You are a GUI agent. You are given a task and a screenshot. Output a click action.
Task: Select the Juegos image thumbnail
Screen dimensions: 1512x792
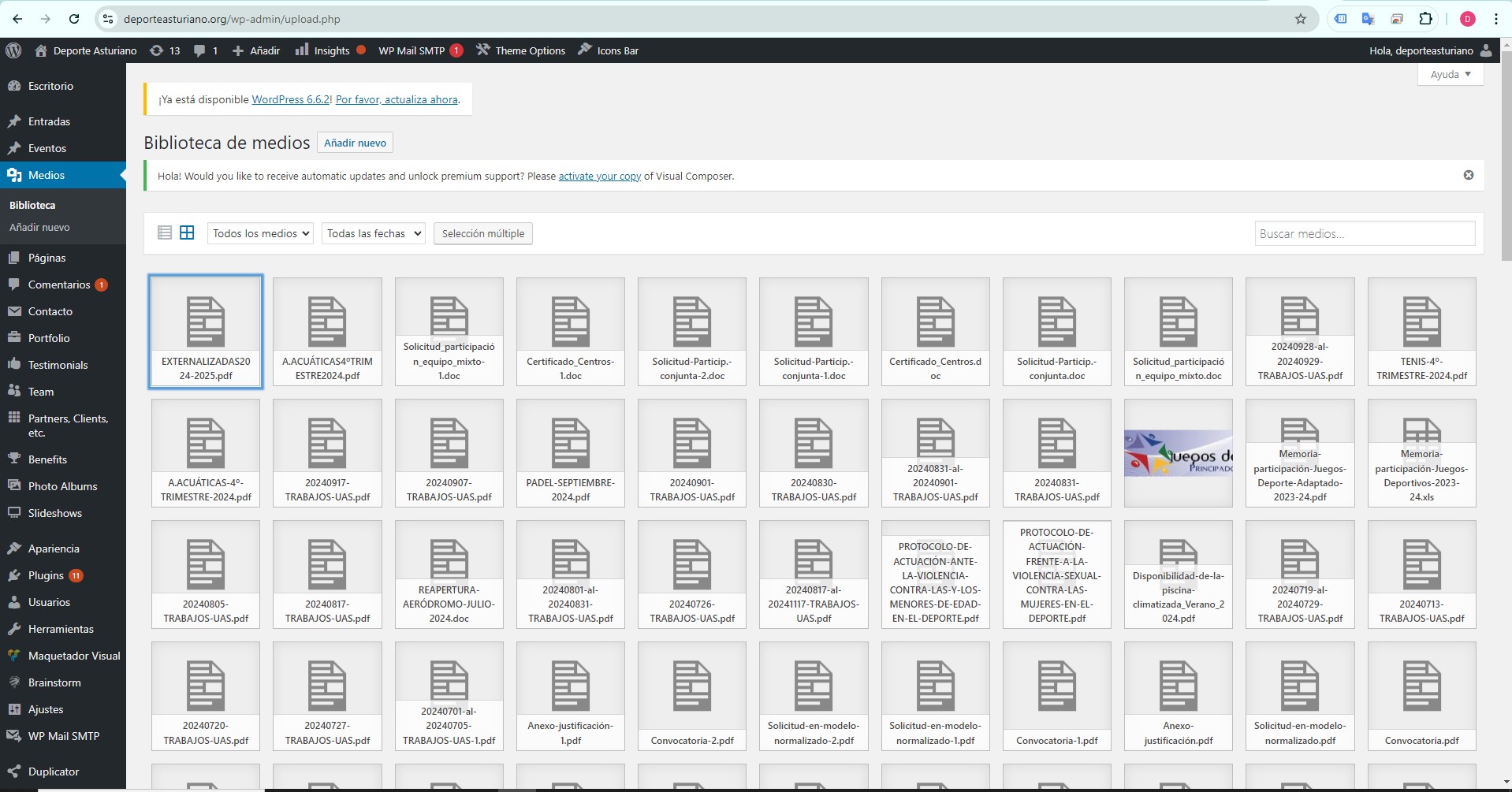(1178, 453)
